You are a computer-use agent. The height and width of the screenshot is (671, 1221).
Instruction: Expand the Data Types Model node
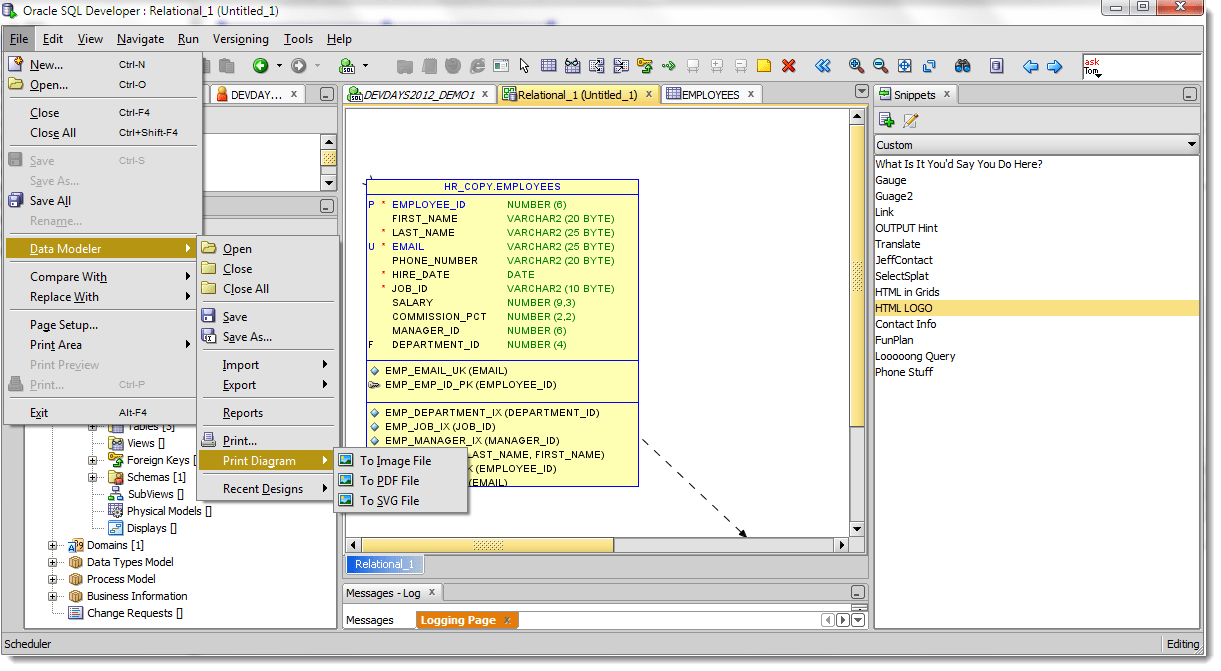pos(53,562)
